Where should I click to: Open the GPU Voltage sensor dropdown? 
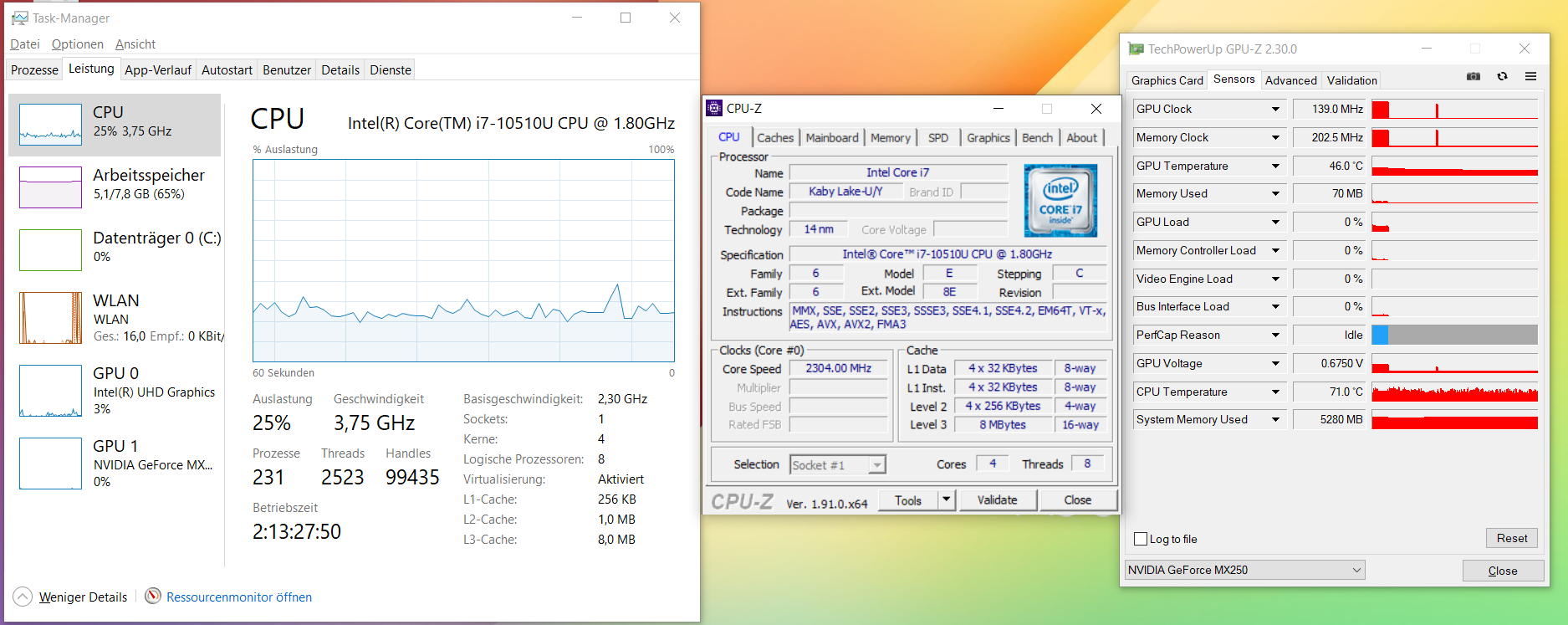[1275, 363]
